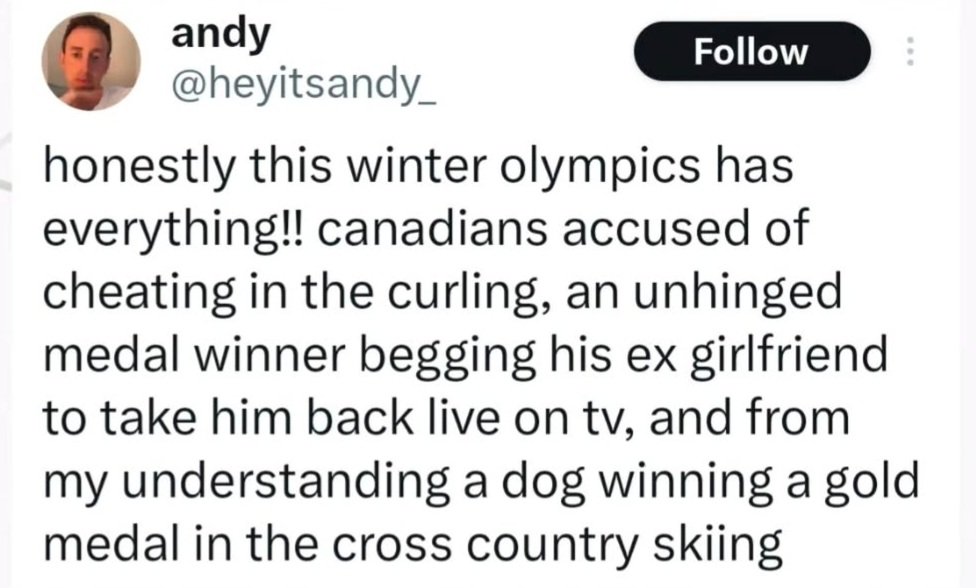Open the display name "andy"
This screenshot has width=976, height=588.
[221, 33]
